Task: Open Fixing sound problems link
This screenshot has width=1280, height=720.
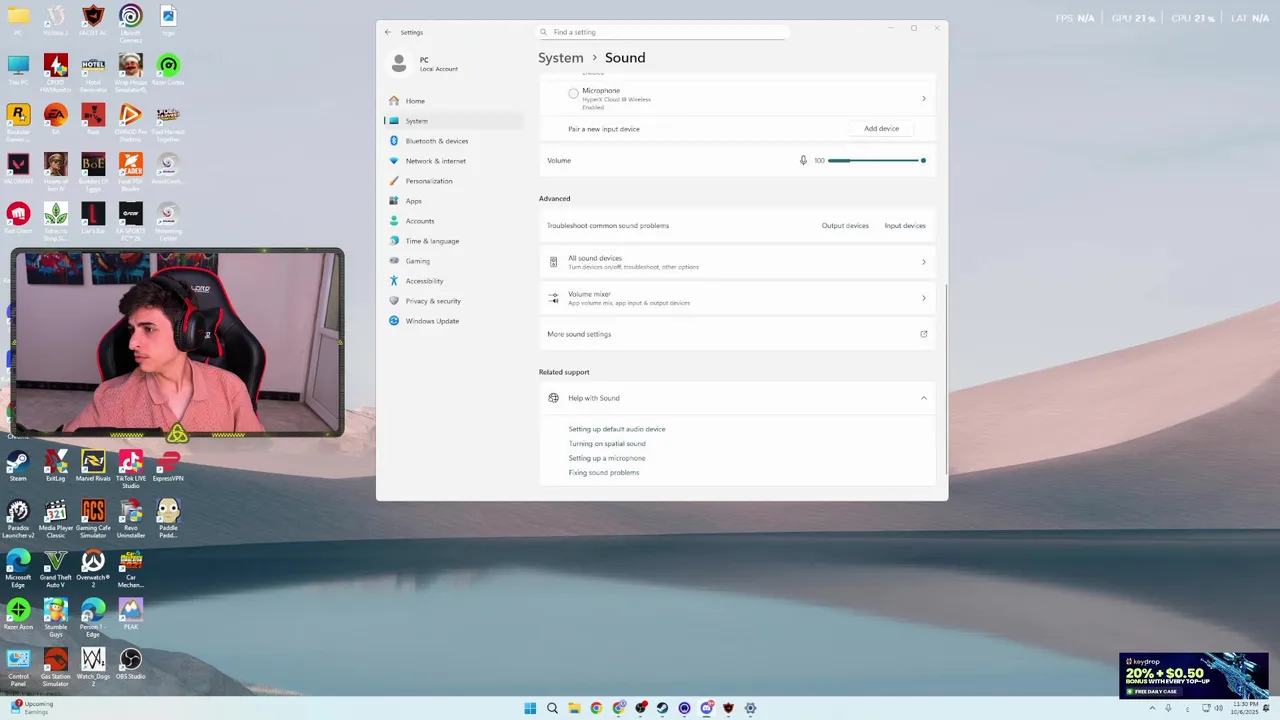Action: coord(604,472)
